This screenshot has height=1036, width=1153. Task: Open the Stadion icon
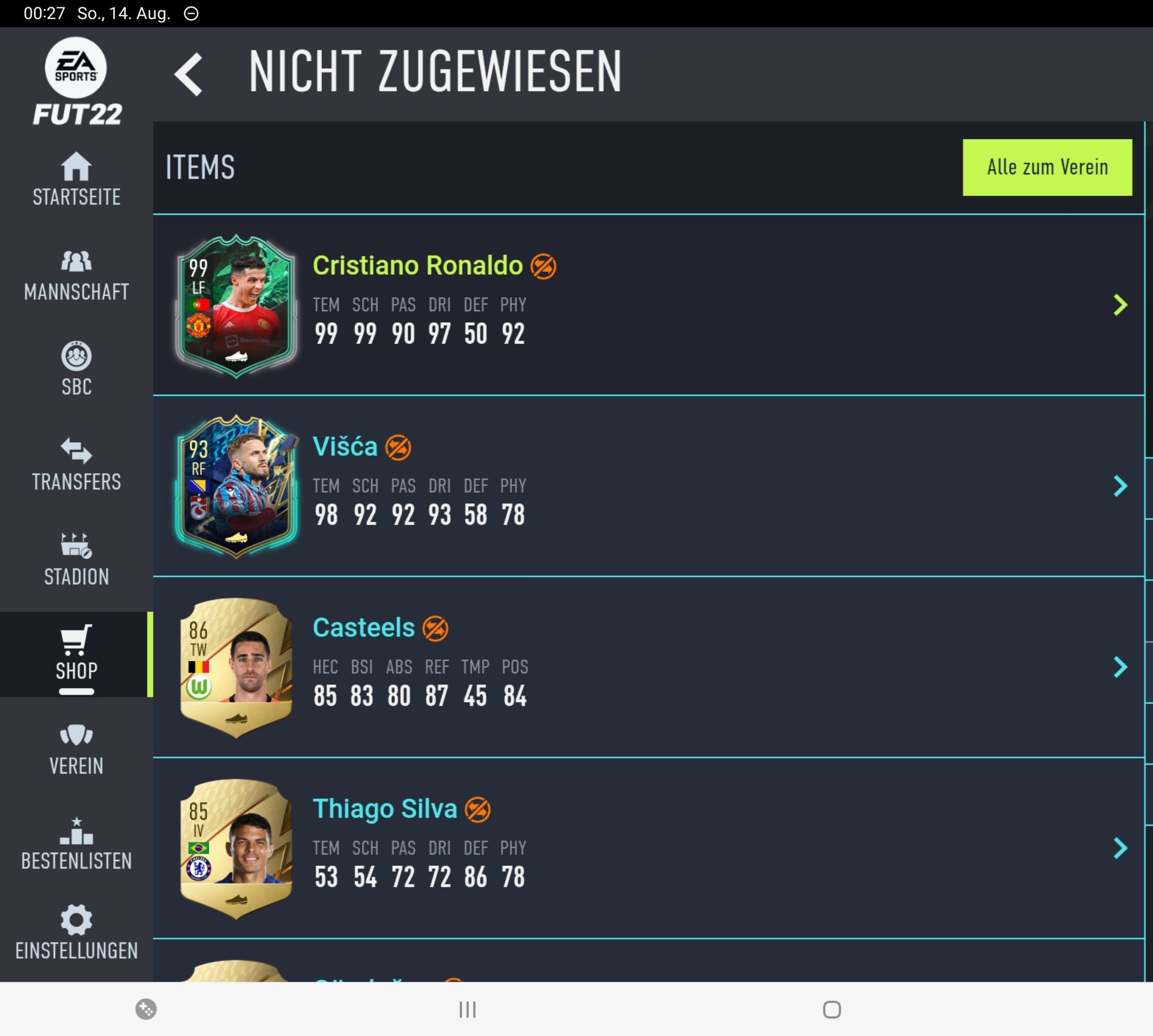76,545
